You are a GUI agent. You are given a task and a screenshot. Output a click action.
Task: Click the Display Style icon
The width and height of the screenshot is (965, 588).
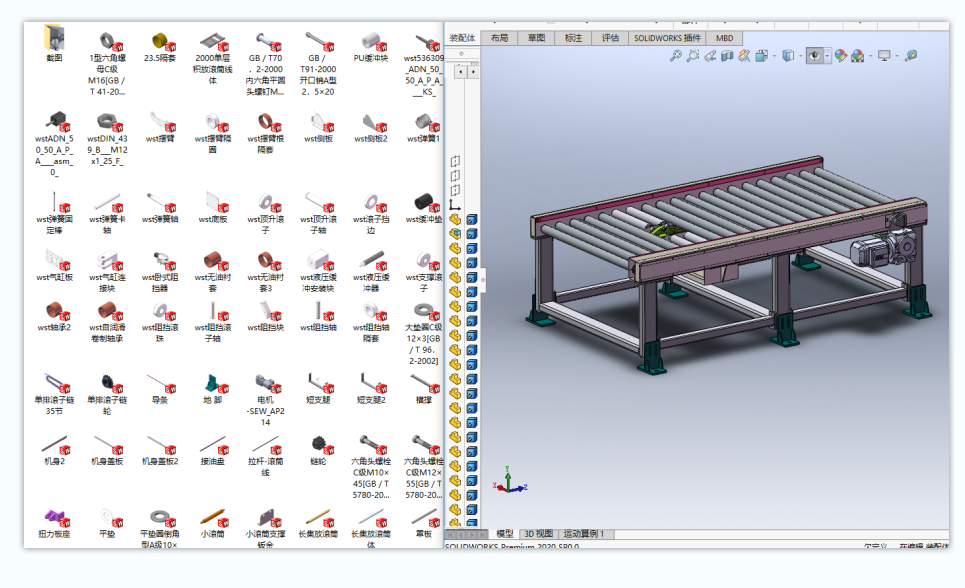pos(788,56)
